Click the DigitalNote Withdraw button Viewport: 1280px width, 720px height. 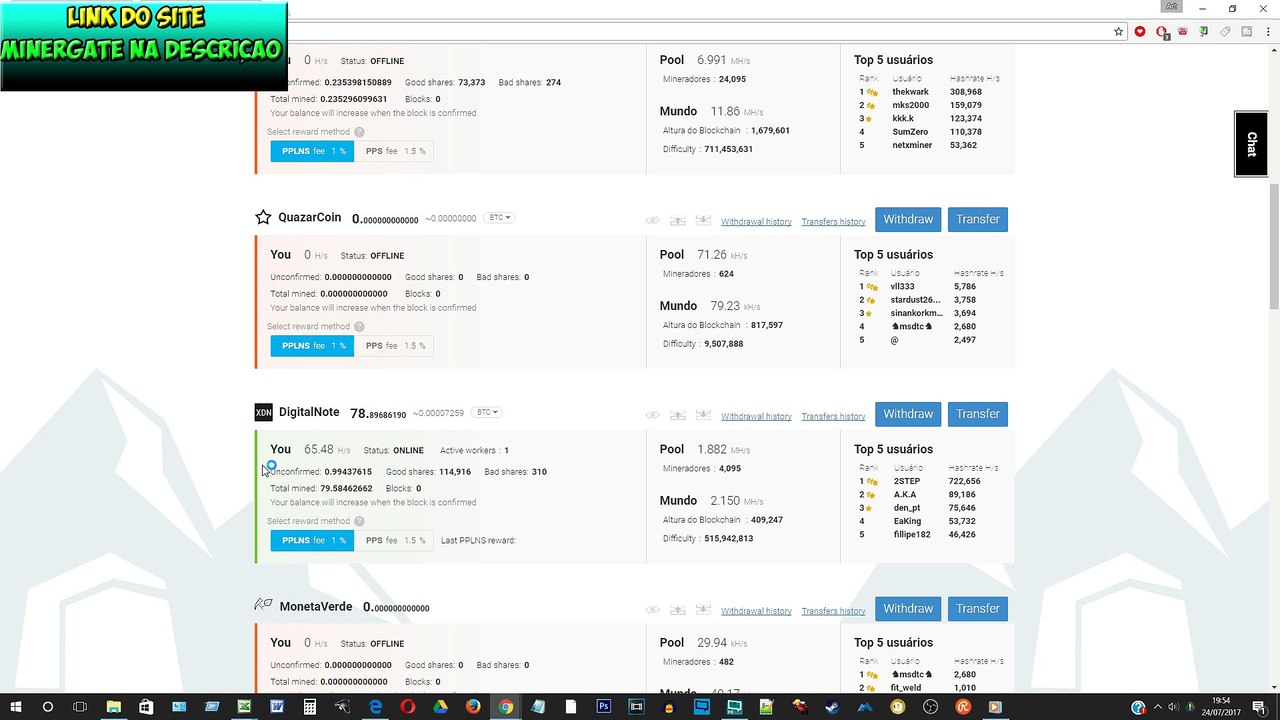click(x=908, y=414)
